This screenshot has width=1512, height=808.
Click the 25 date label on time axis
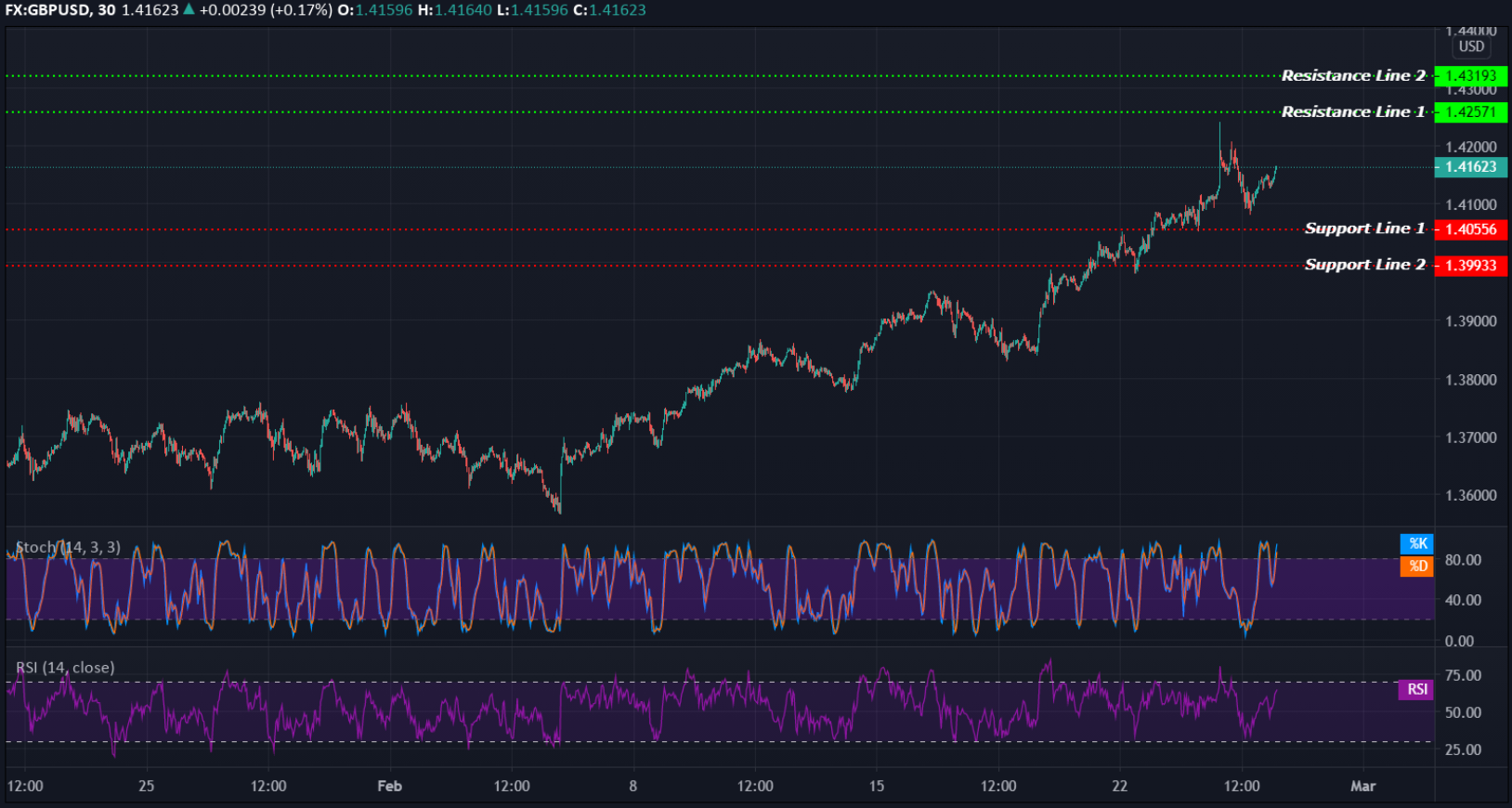tap(147, 786)
